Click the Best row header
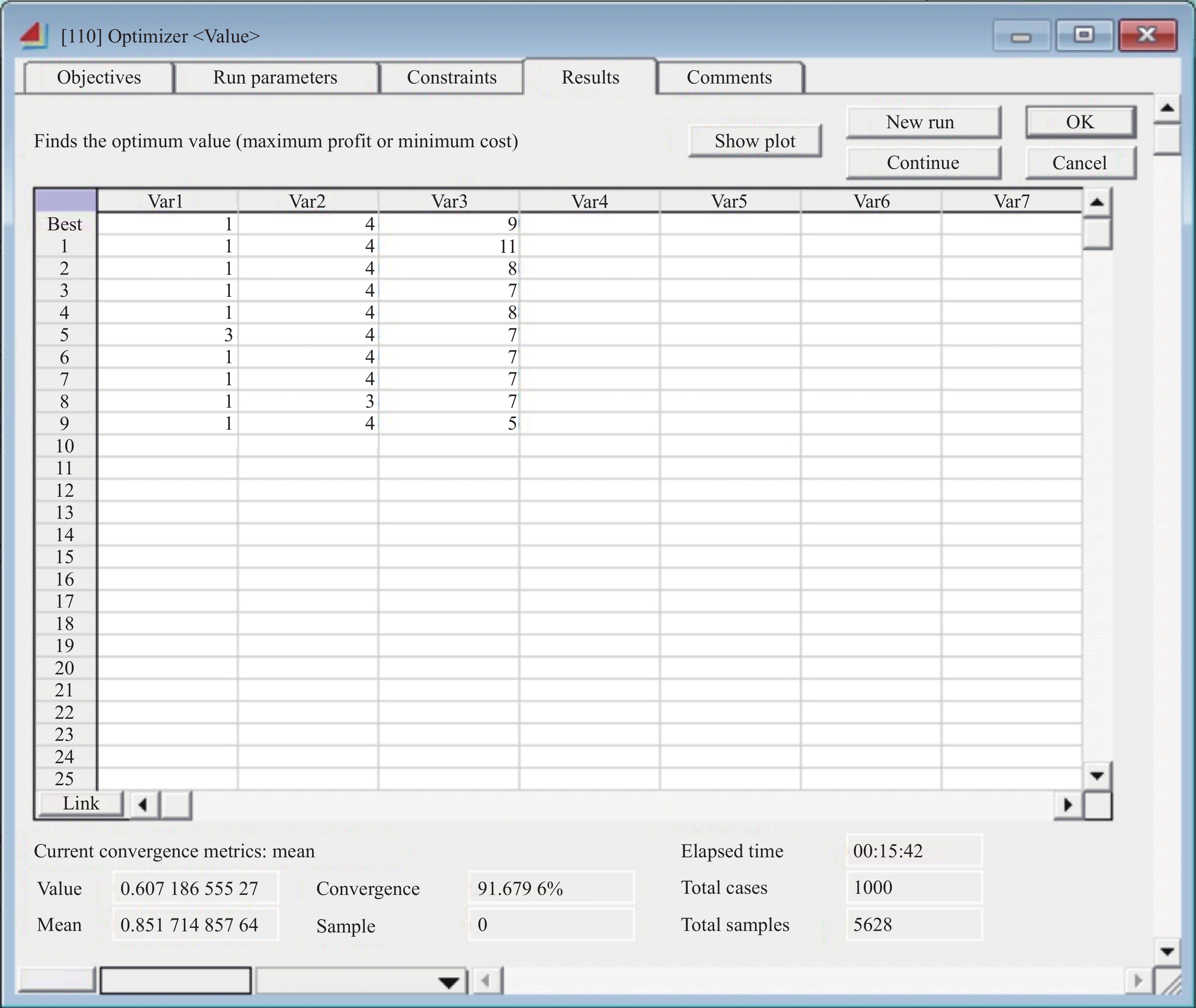Viewport: 1196px width, 1008px height. tap(65, 224)
